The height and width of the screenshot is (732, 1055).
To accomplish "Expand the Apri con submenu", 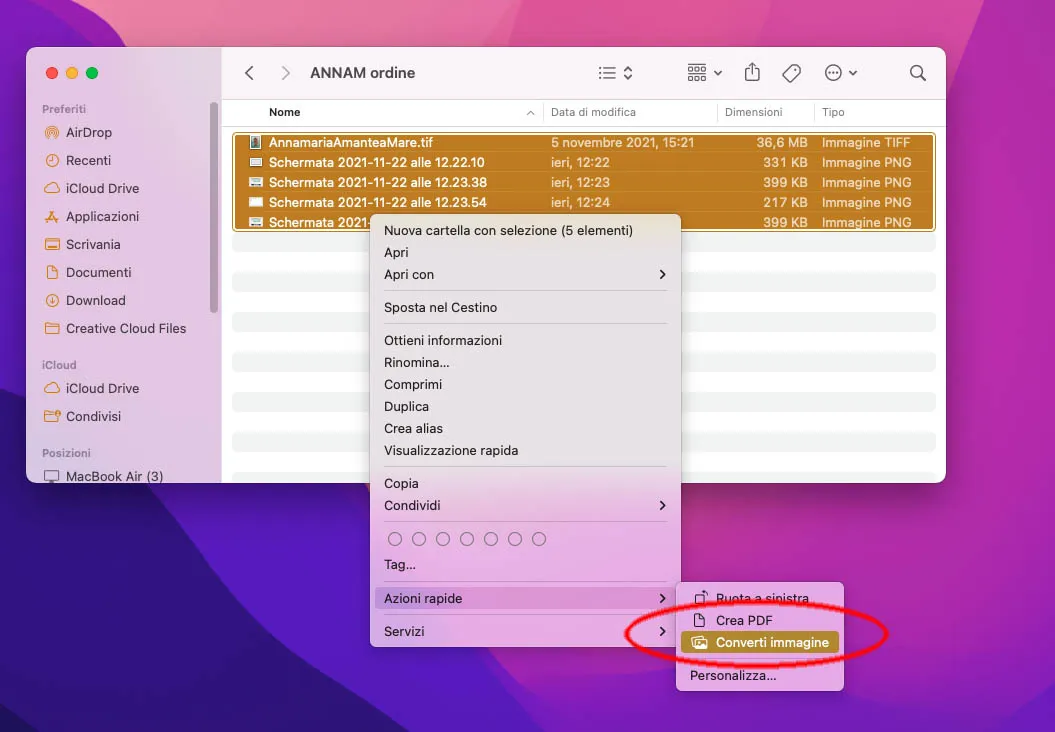I will [525, 274].
